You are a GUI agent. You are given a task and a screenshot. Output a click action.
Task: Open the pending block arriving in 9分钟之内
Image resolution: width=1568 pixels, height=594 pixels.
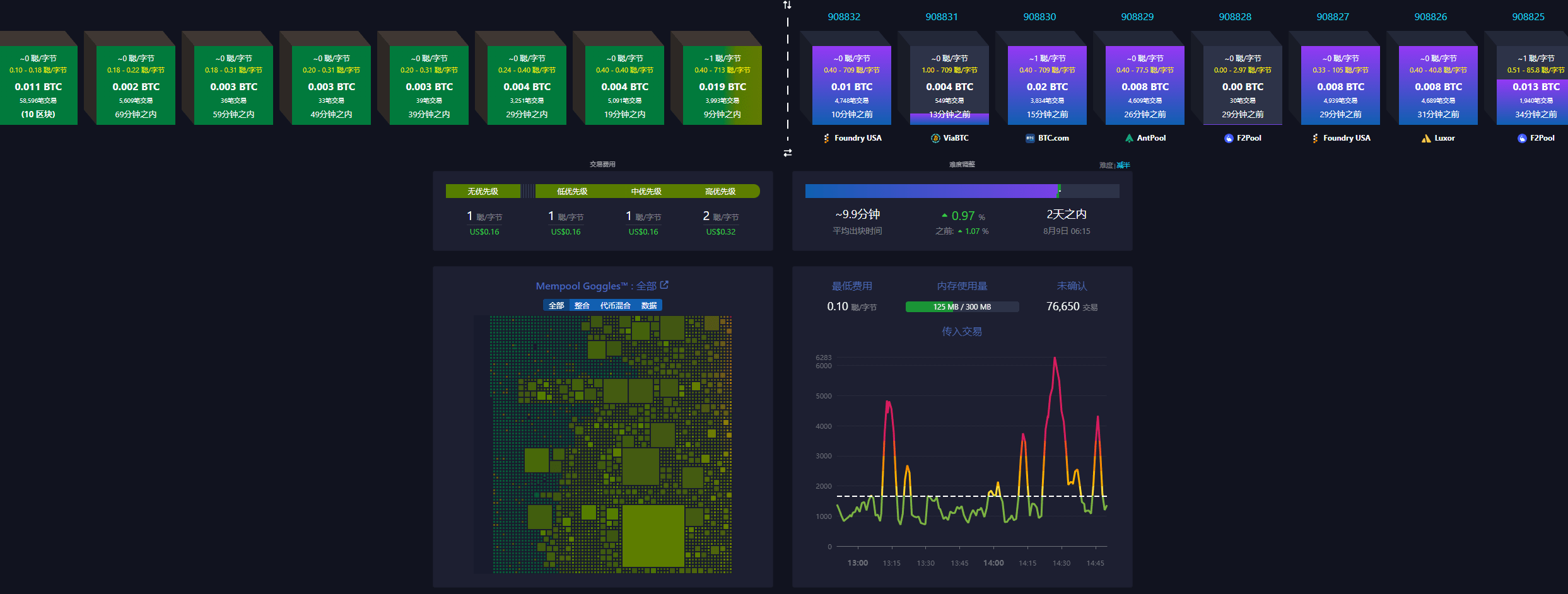722,85
